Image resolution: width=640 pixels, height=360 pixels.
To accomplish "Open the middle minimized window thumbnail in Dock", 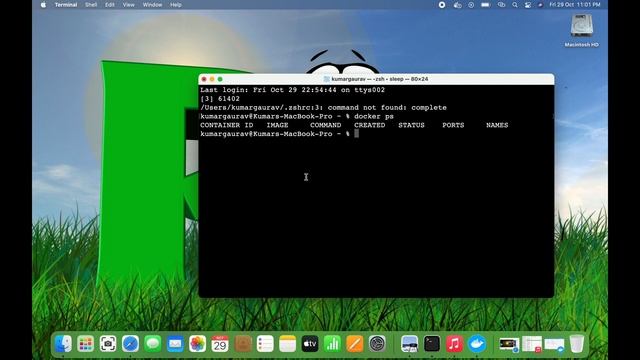I will point(532,344).
